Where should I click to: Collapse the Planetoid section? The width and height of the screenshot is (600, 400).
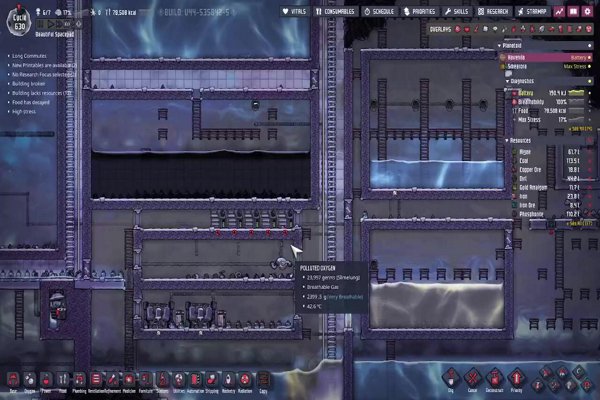499,46
